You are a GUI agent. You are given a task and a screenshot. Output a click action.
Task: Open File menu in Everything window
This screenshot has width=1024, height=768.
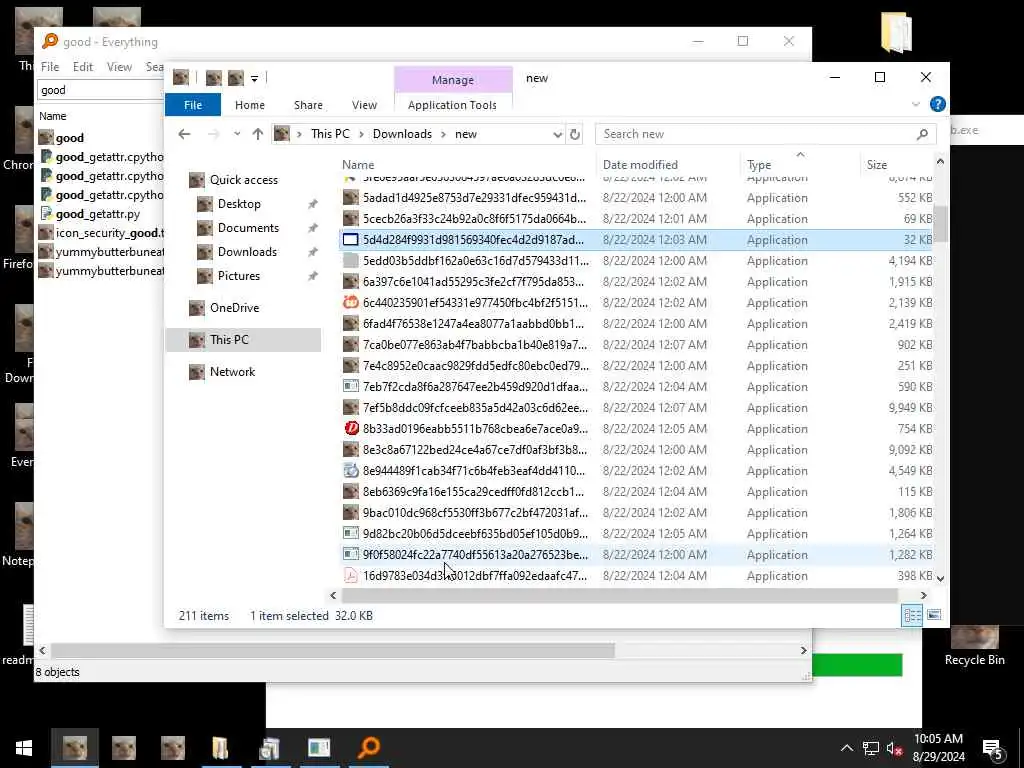click(50, 67)
